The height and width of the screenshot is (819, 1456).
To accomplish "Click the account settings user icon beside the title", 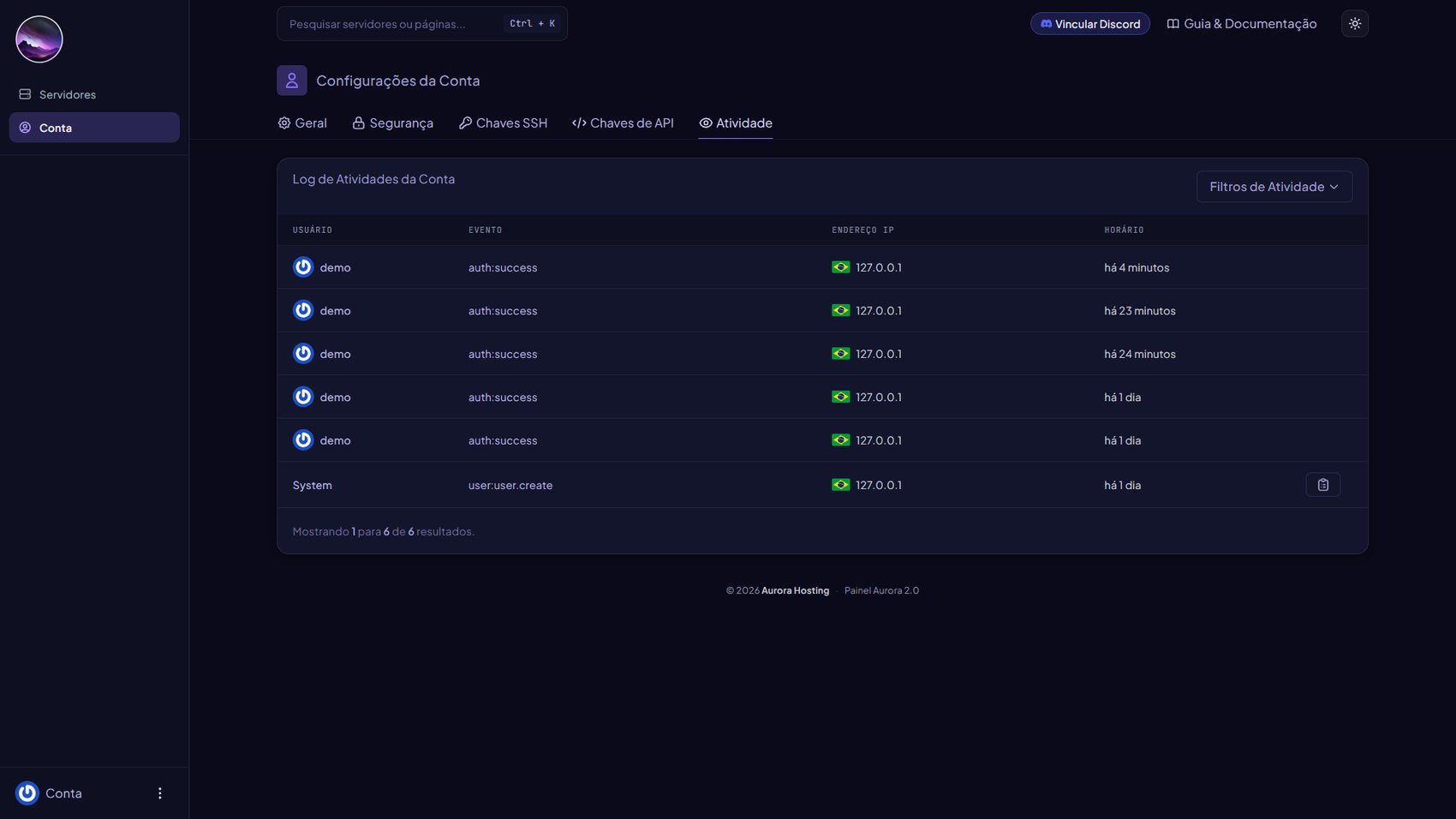I will 292,81.
